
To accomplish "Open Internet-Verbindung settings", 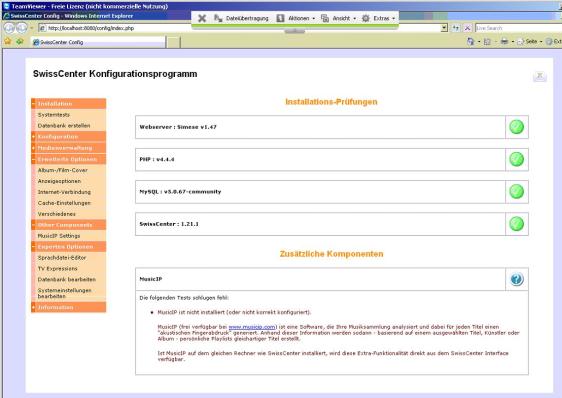I will coord(64,192).
